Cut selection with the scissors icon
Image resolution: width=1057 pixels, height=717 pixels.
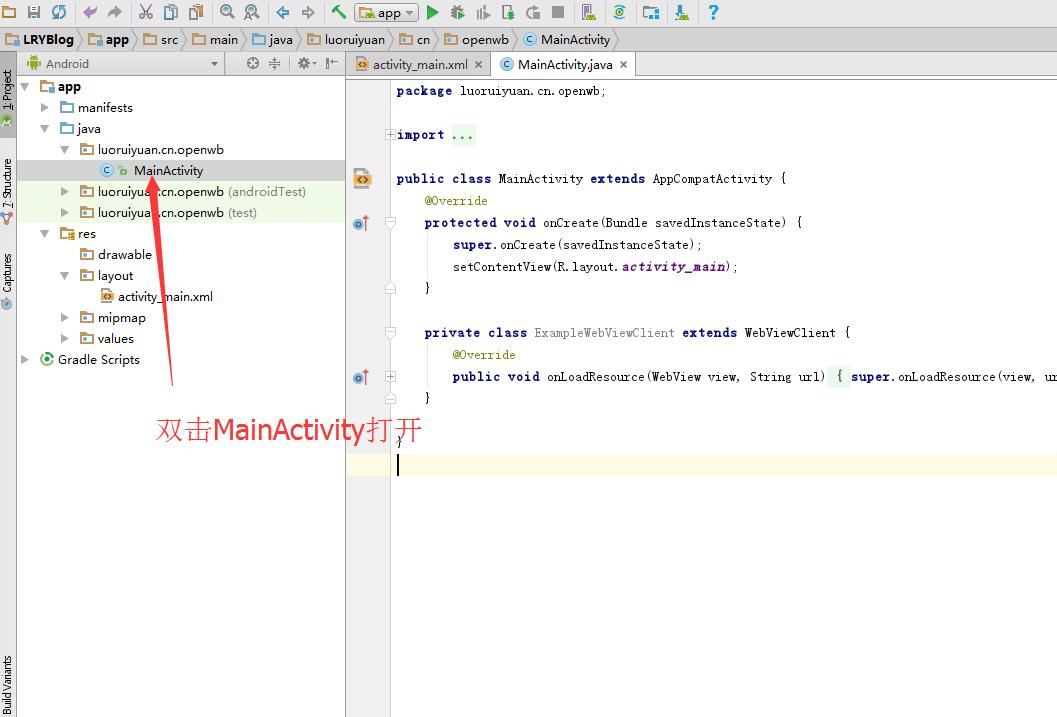point(146,11)
